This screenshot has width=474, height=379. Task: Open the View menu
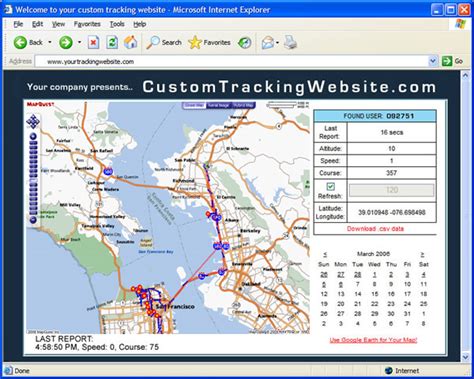(58, 24)
